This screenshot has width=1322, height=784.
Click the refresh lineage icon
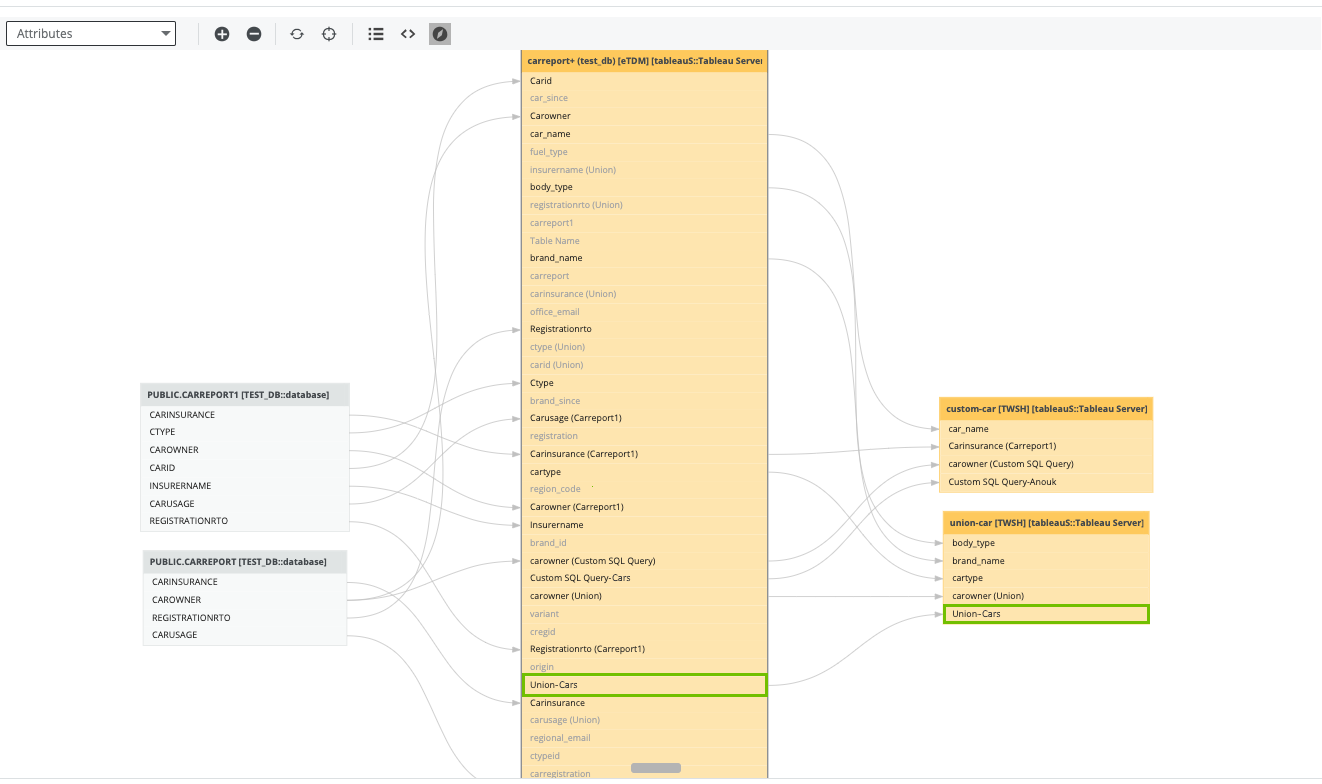tap(297, 34)
